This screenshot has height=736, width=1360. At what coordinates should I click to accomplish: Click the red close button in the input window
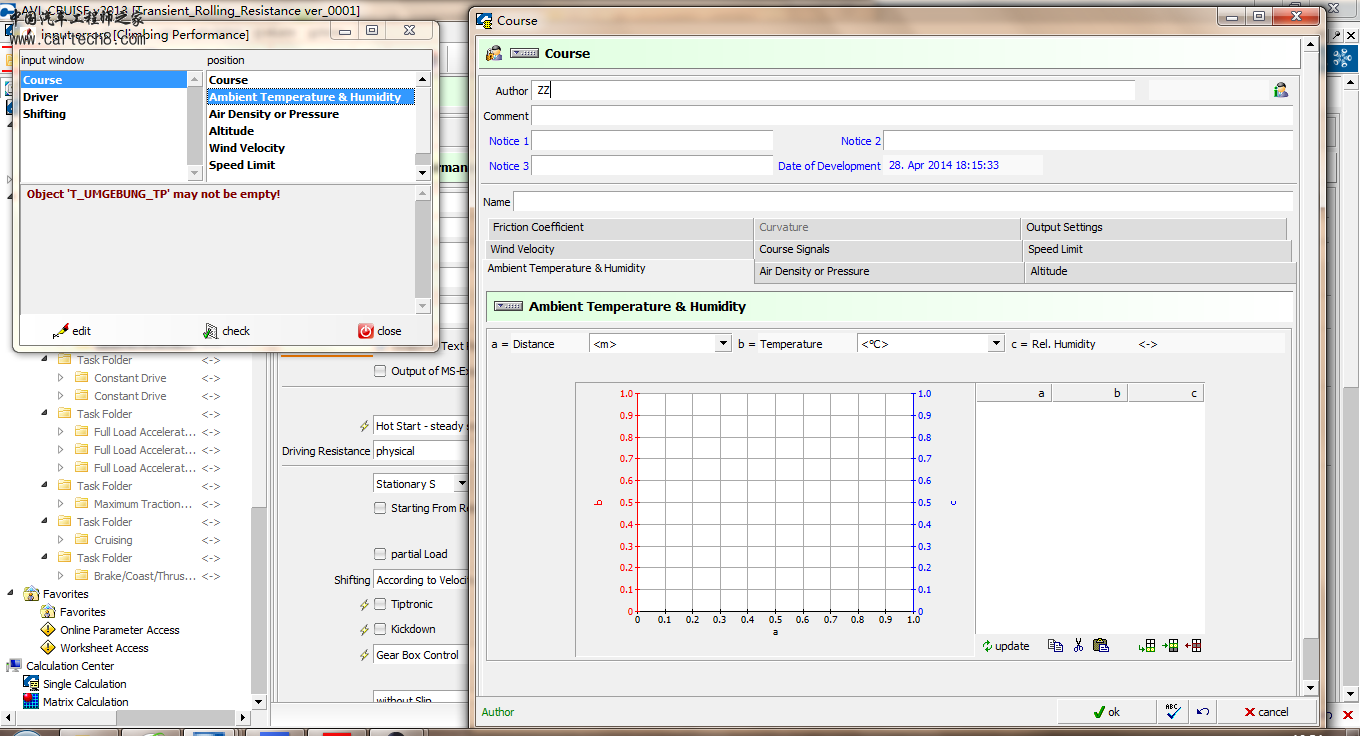pos(380,331)
